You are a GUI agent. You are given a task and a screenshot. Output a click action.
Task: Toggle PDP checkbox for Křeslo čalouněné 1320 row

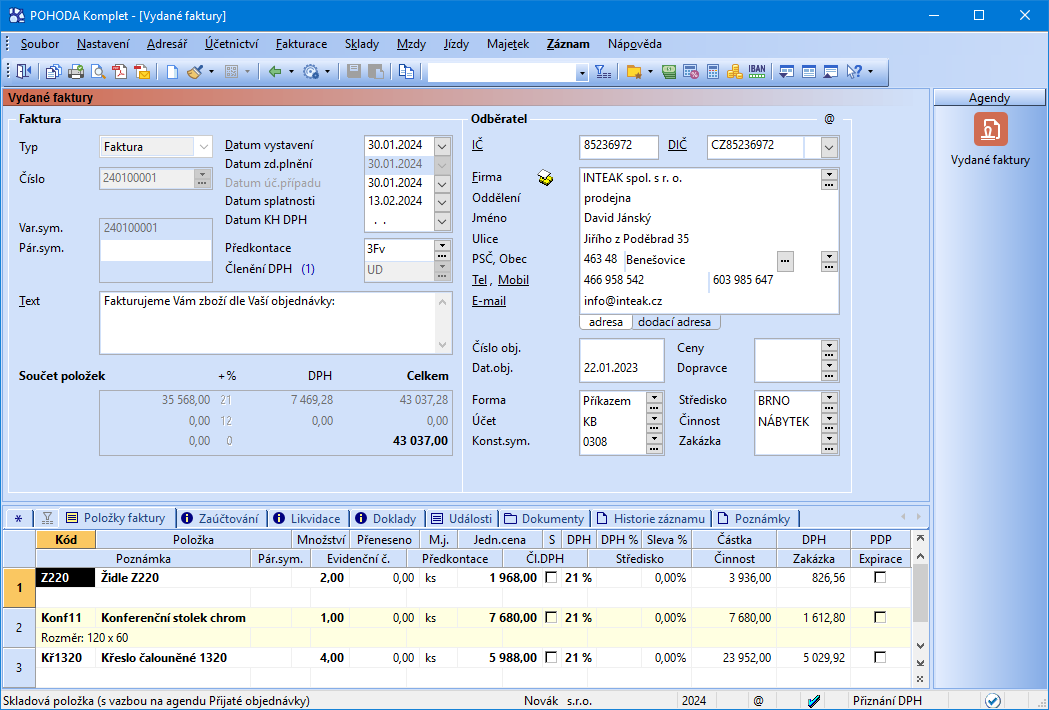880,658
